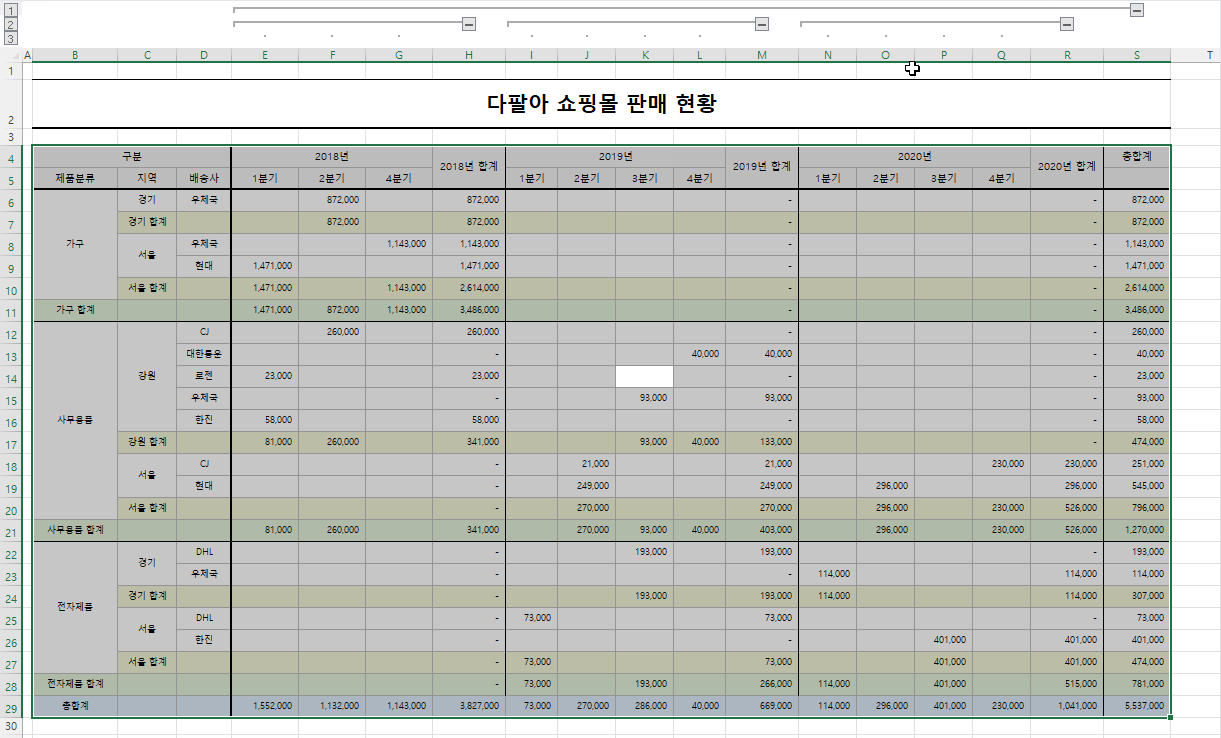Click outline level 1 button

11,9
